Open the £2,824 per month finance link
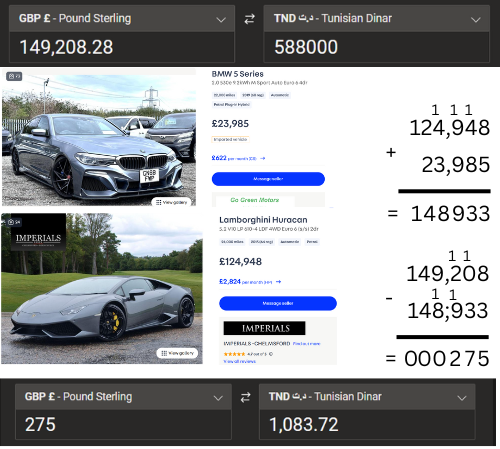Viewport: 500px width, 449px height. [x=250, y=282]
